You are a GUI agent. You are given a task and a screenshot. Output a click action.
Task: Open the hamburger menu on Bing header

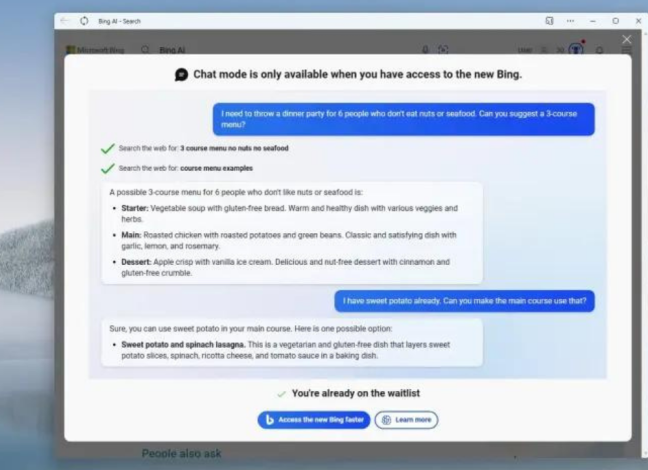[627, 50]
